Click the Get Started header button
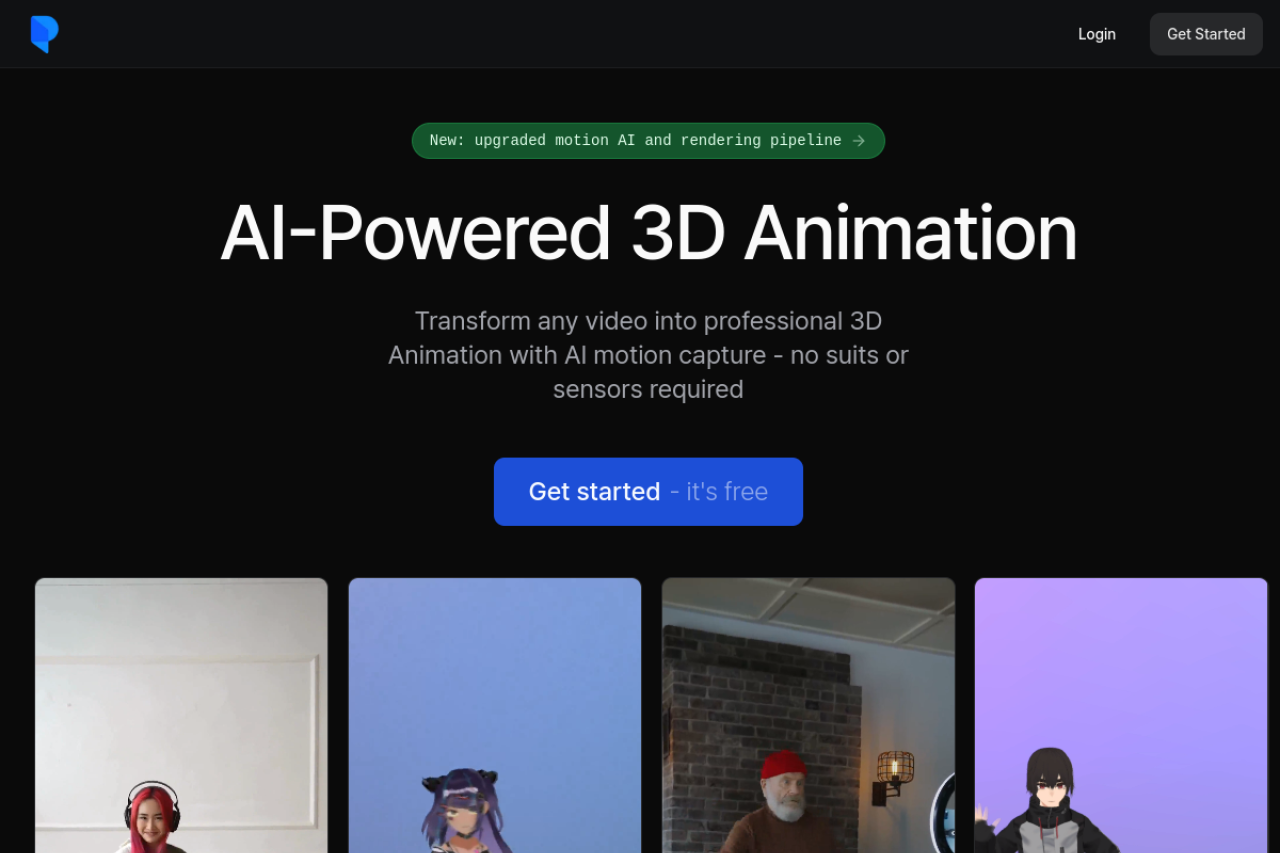Viewport: 1280px width, 853px height. click(1206, 34)
